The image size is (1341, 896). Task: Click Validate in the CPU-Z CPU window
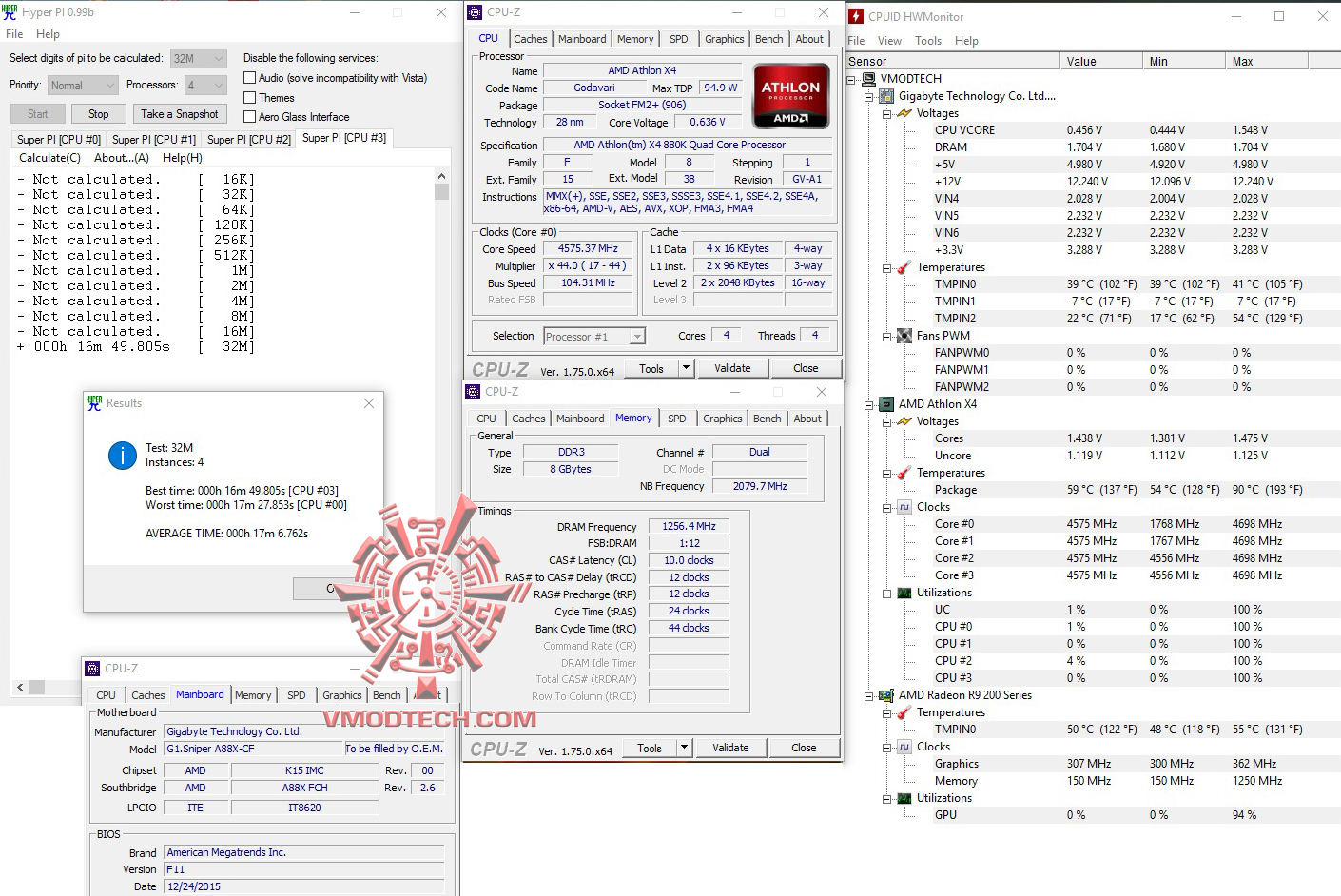(x=732, y=368)
